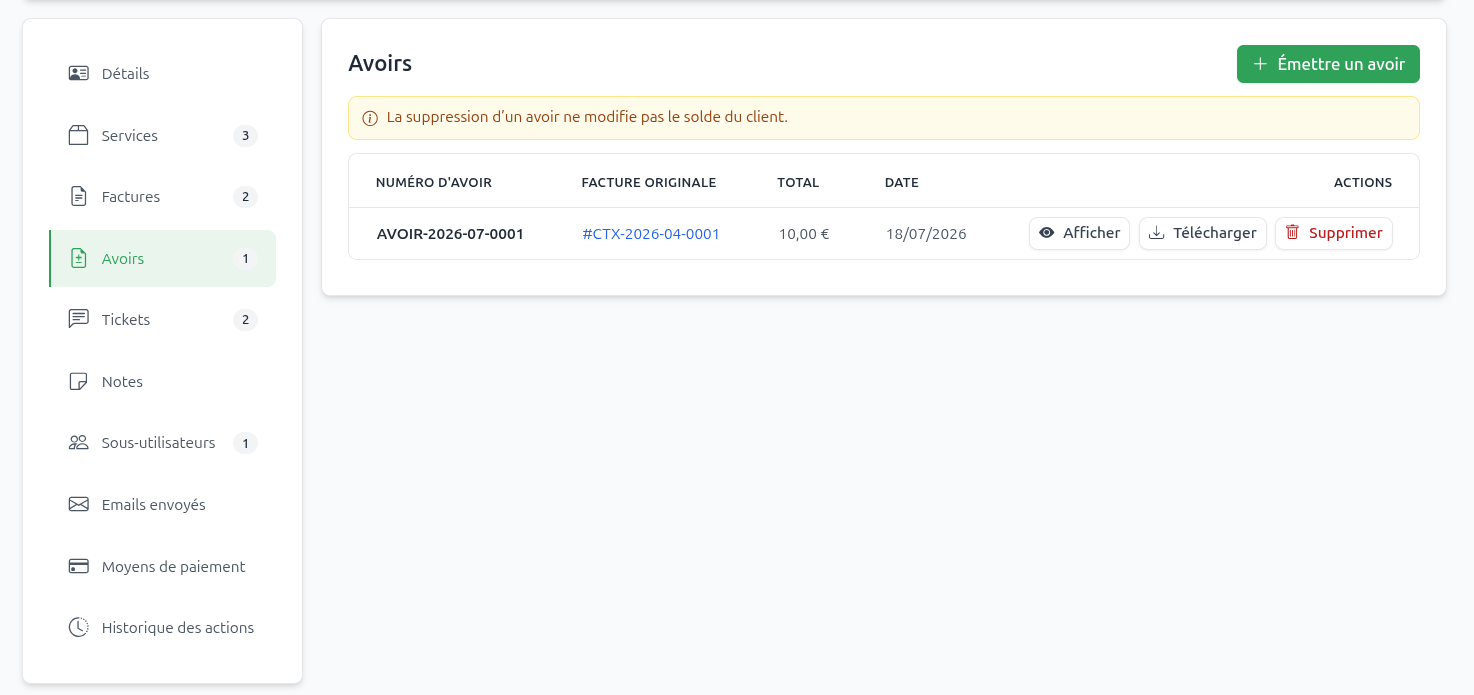Viewport: 1474px width, 695px height.
Task: Click the Avoirs page heading
Action: [x=380, y=64]
